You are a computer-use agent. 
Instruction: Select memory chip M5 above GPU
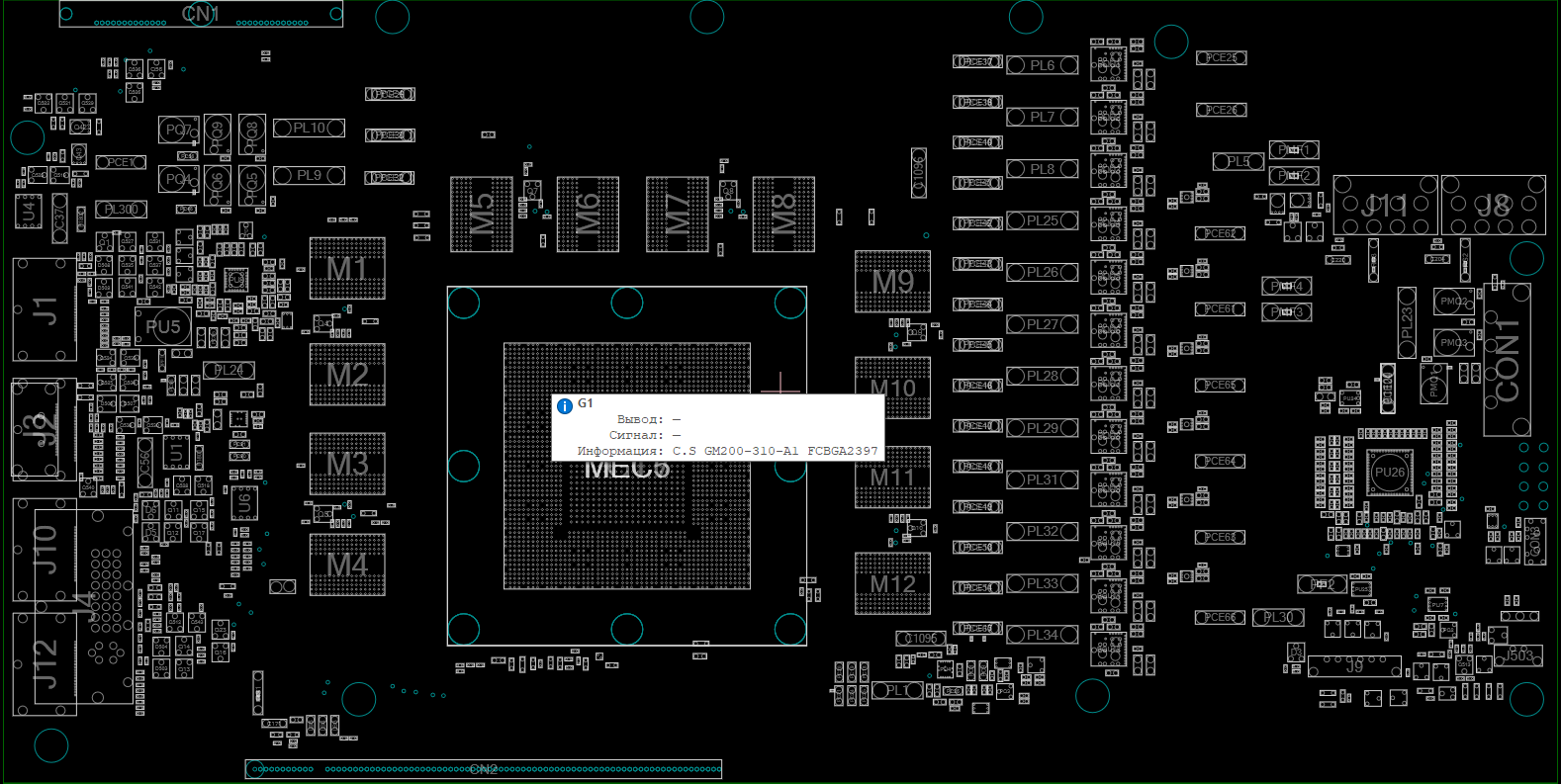(x=482, y=215)
